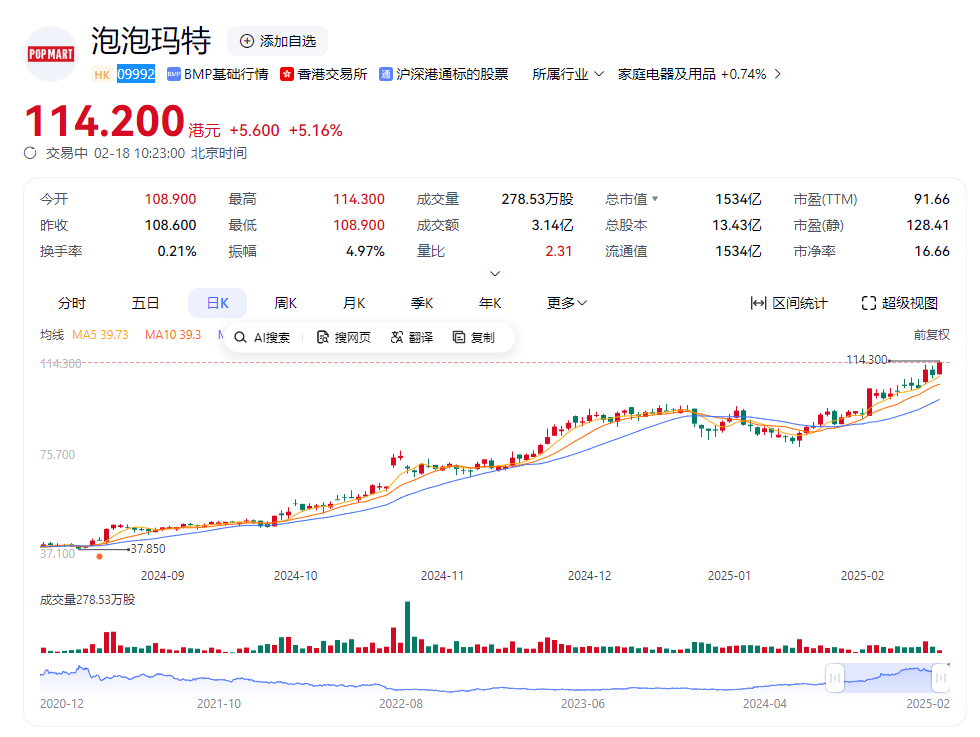Click the 香港交易所 flag icon
980x737 pixels.
point(287,74)
